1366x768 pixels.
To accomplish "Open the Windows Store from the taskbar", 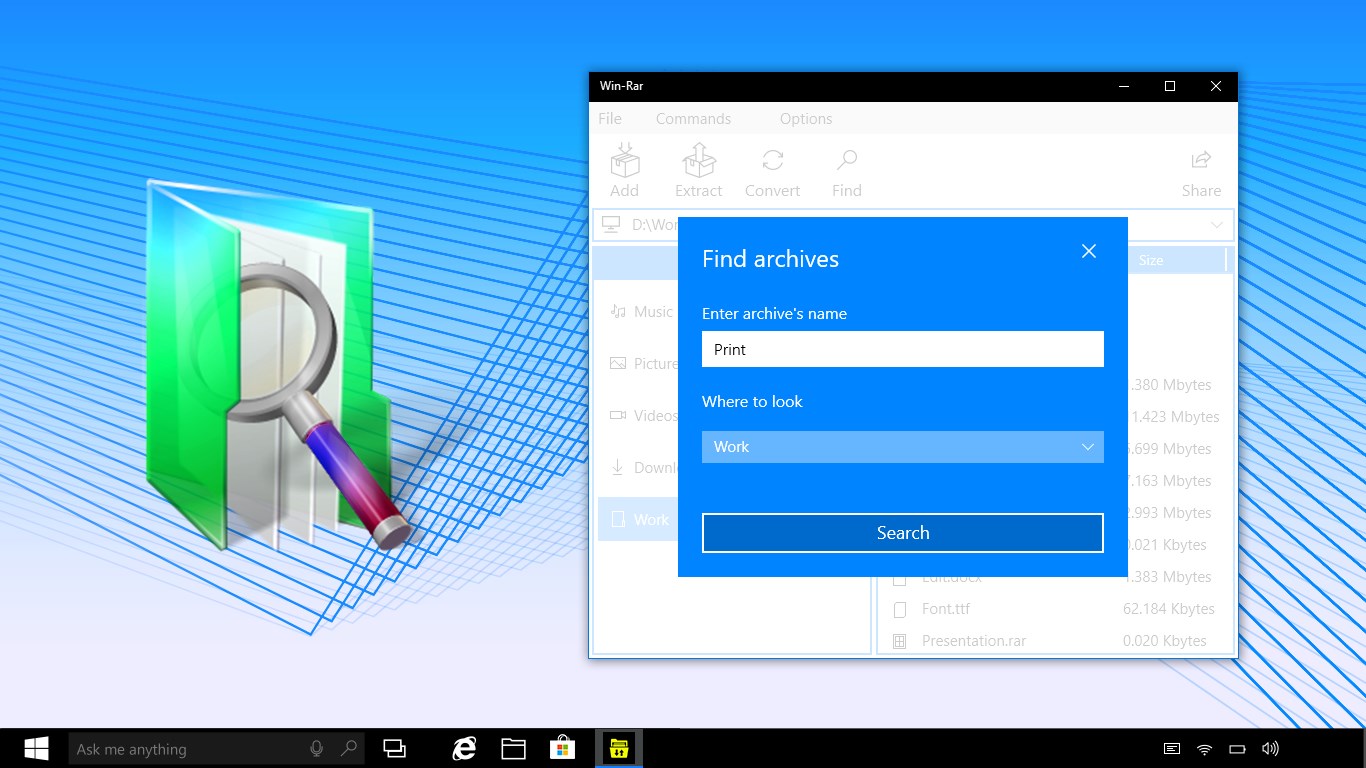I will (563, 749).
